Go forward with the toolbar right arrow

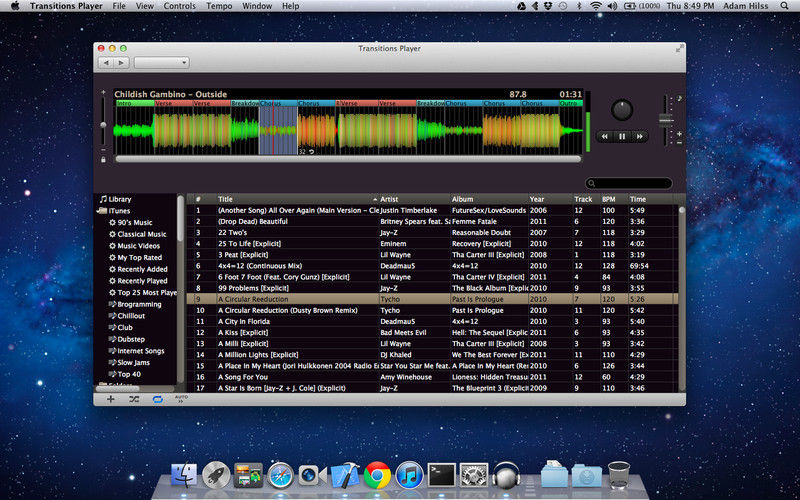coord(120,63)
